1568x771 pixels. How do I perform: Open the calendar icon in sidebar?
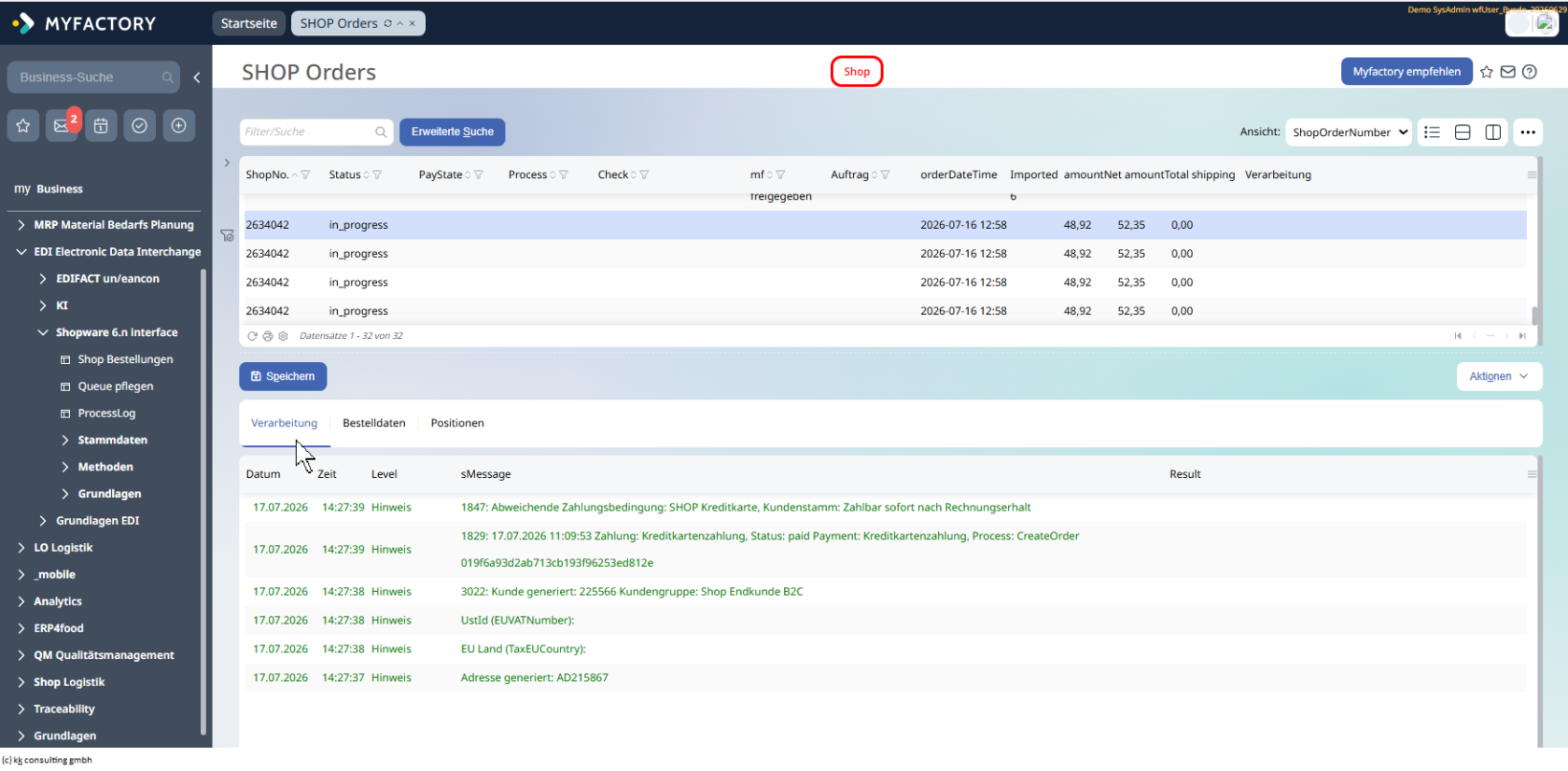point(101,125)
